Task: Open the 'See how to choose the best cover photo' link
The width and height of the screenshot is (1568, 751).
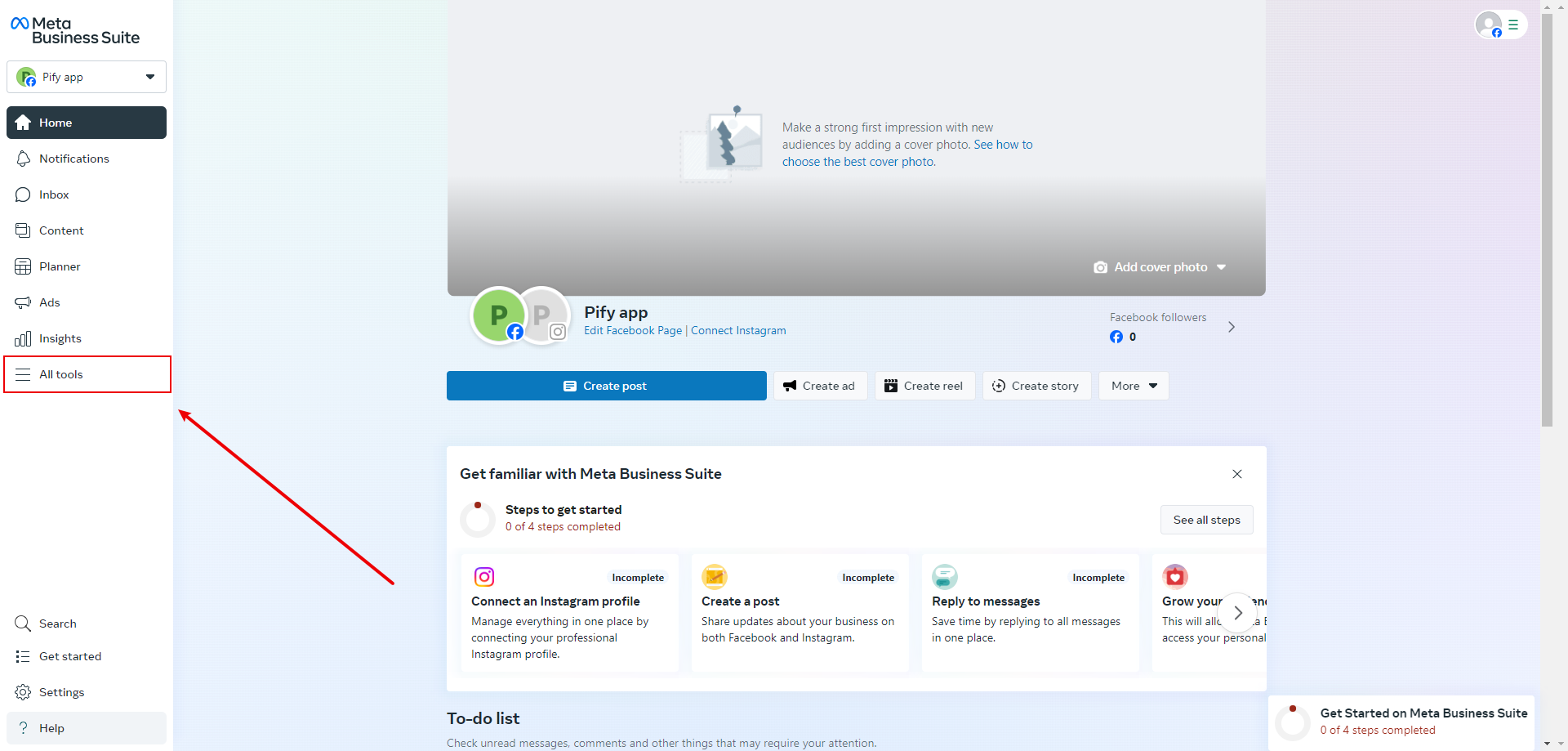Action: pyautogui.click(x=907, y=153)
